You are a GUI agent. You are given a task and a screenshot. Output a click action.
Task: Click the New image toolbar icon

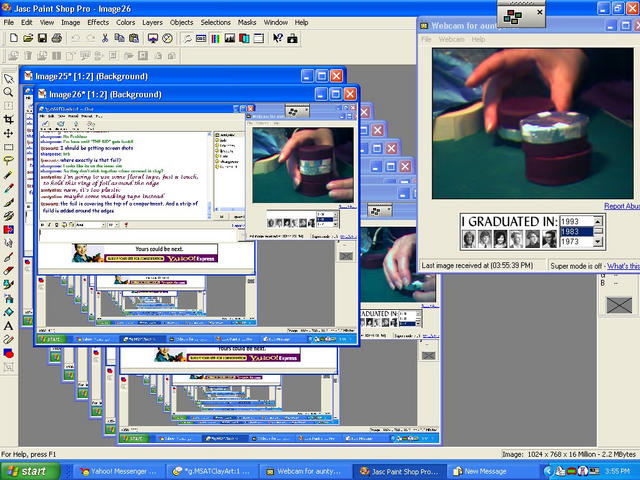(x=13, y=38)
